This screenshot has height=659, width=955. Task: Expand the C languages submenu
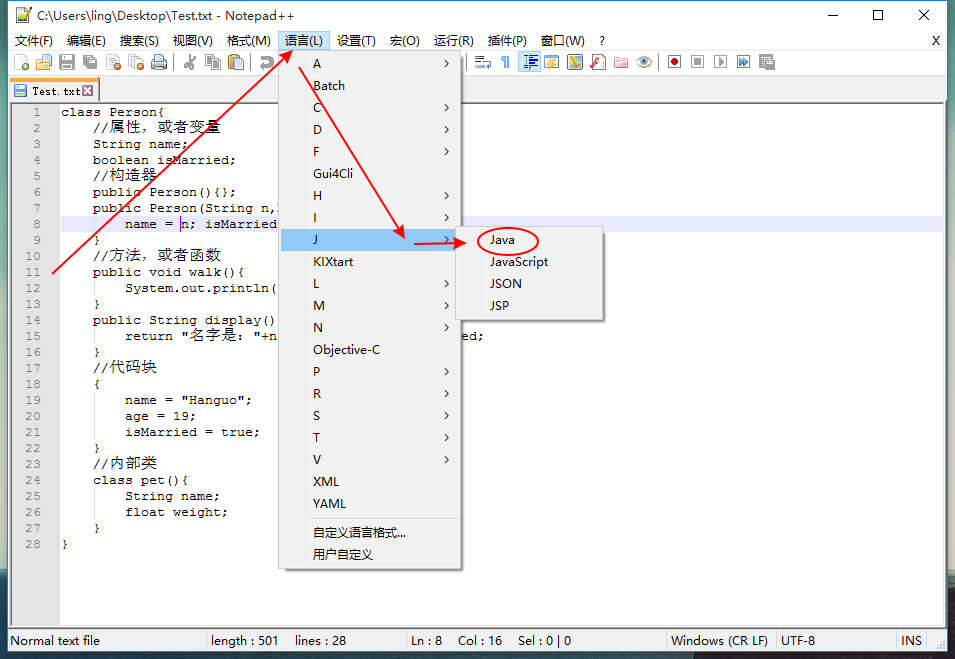coord(370,108)
